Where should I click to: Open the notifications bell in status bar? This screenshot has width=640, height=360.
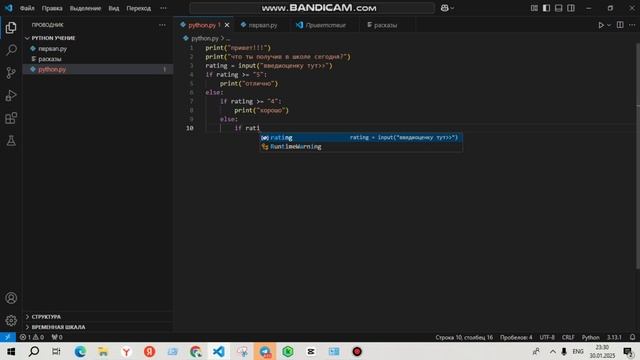tap(632, 338)
